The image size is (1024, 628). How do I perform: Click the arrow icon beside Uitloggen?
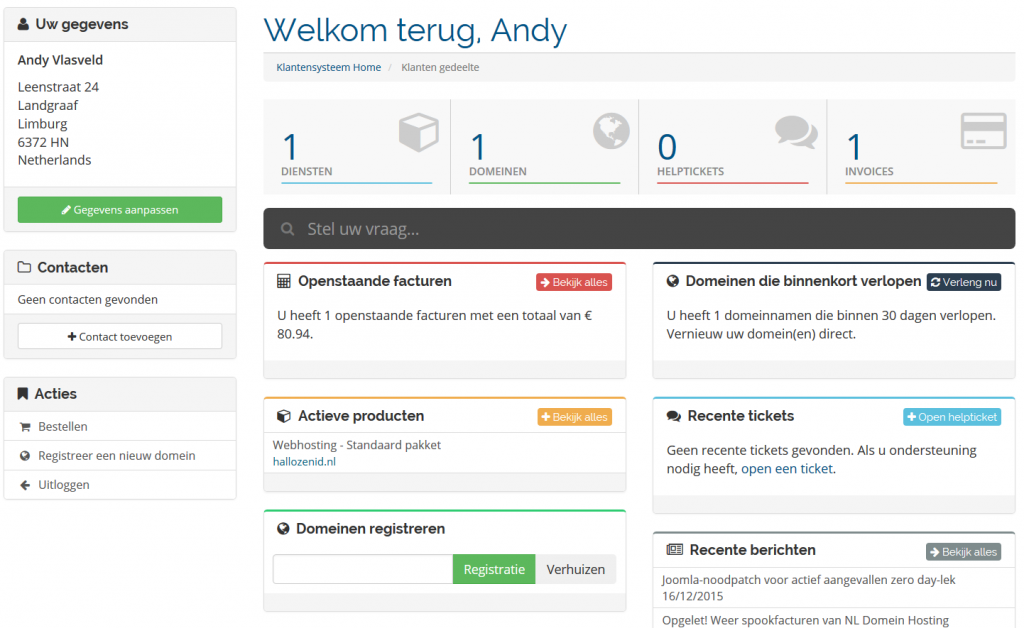[25, 485]
